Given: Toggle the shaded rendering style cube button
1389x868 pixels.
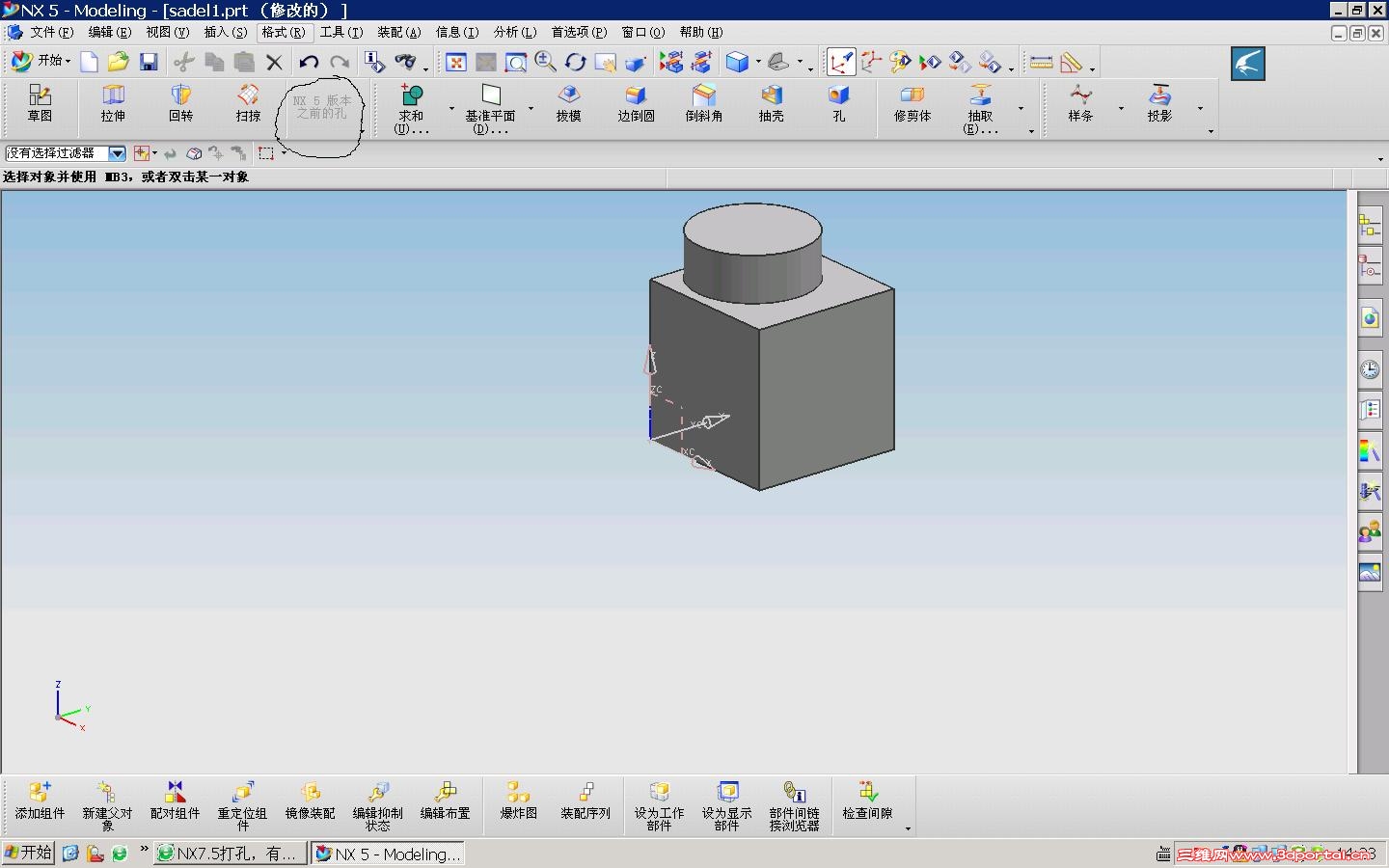Looking at the screenshot, I should (737, 63).
